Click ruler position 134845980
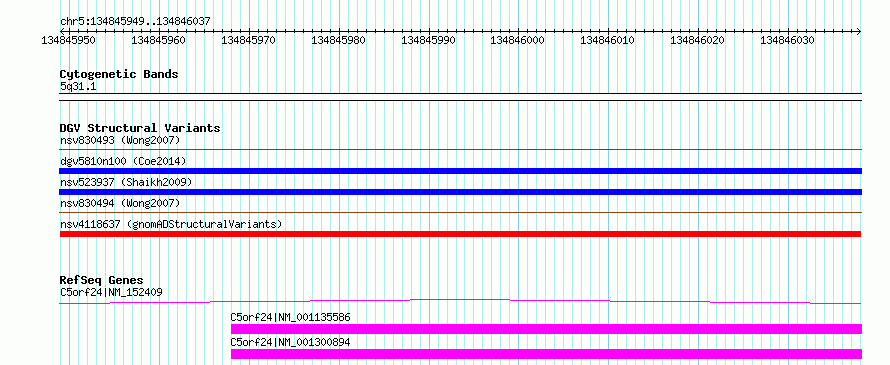This screenshot has height=365, width=890. pyautogui.click(x=338, y=40)
